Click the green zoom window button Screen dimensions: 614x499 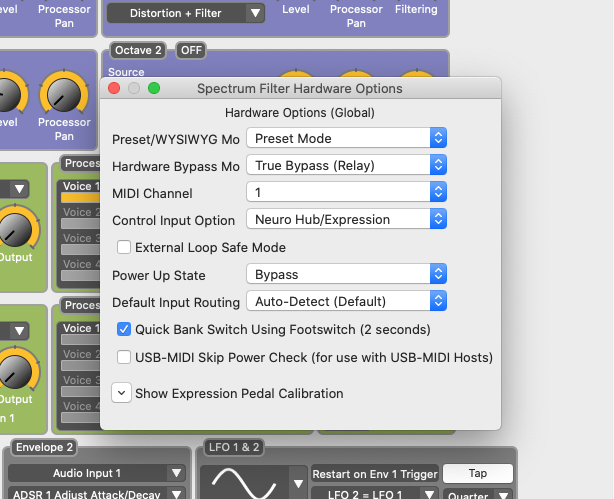[154, 88]
